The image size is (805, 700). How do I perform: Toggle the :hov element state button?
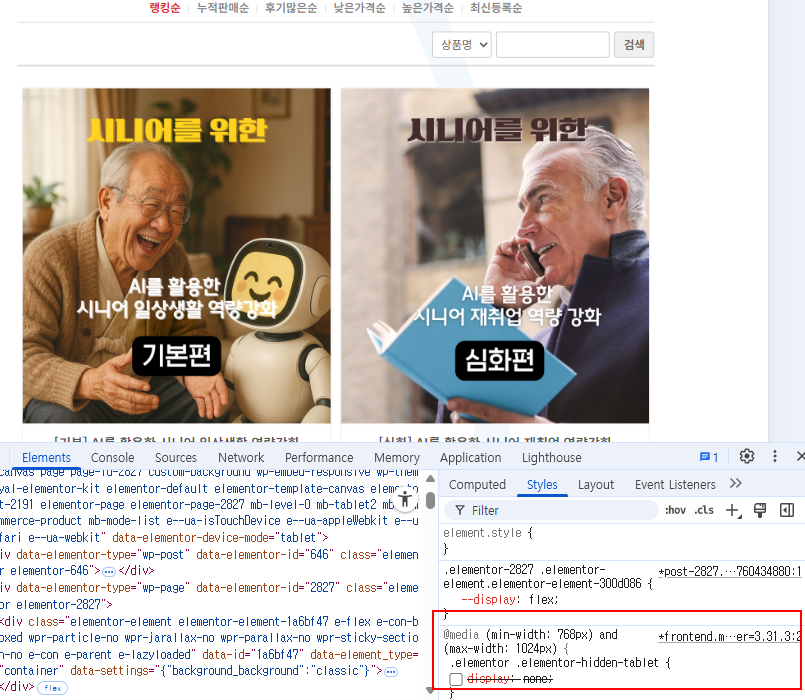coord(676,510)
